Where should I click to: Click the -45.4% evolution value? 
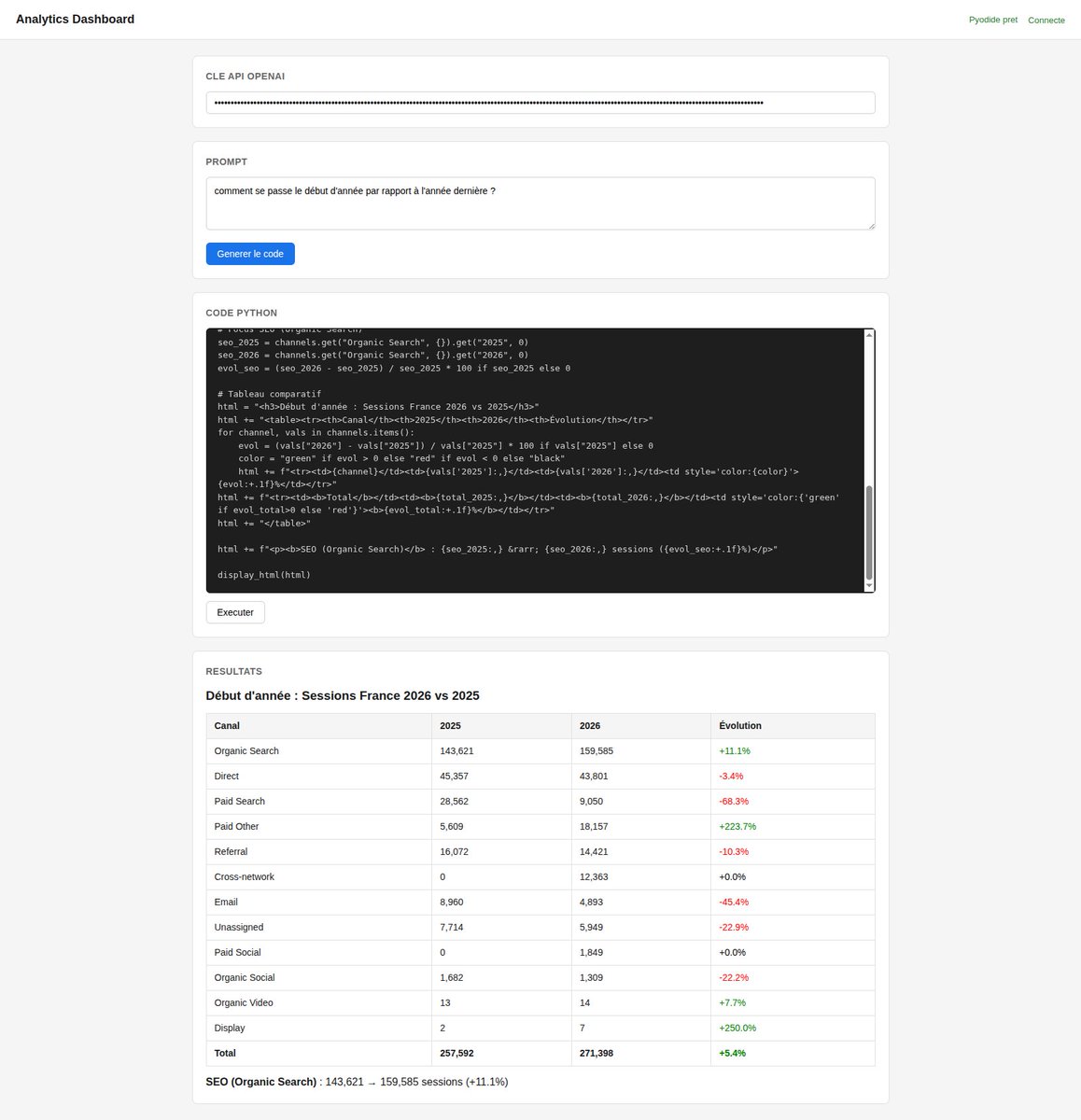[734, 902]
